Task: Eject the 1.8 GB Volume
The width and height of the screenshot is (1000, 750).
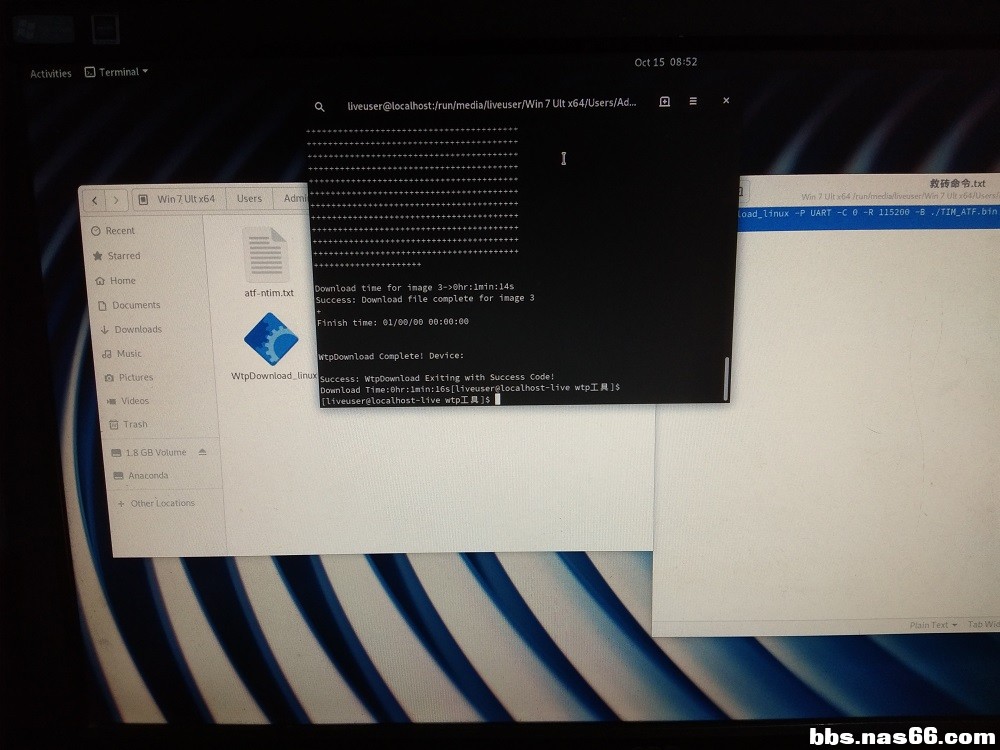Action: click(x=202, y=452)
